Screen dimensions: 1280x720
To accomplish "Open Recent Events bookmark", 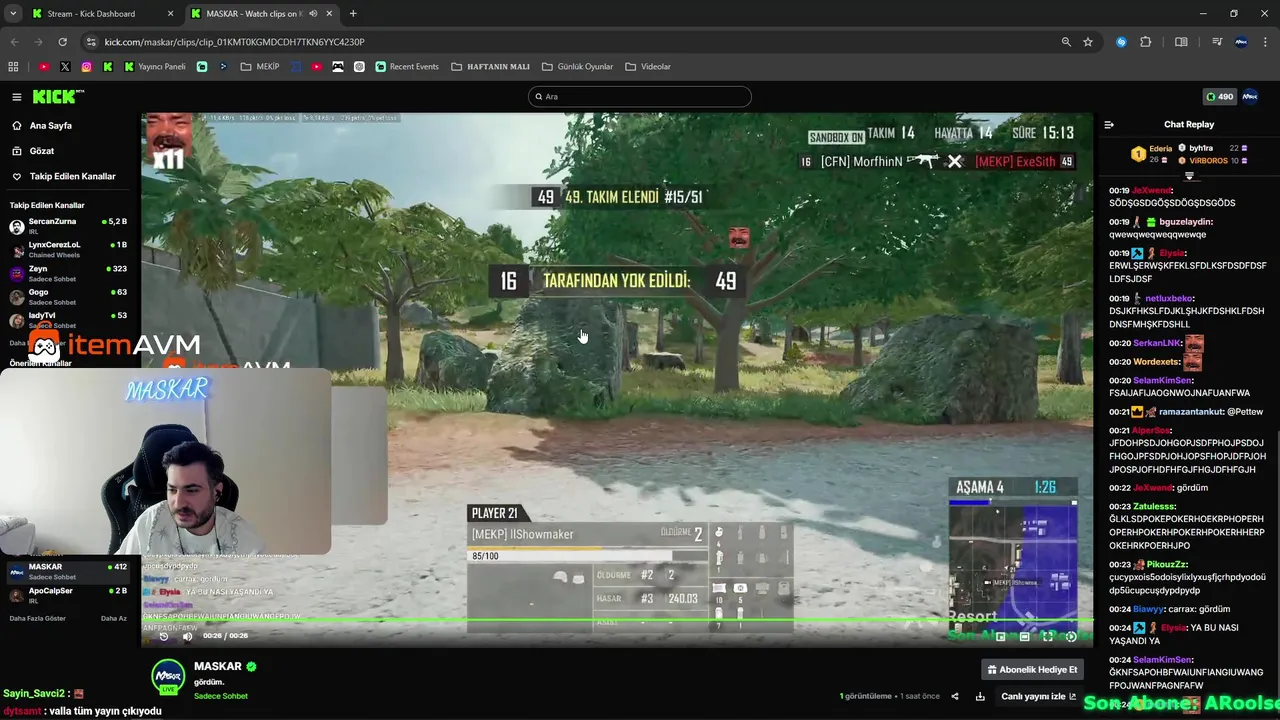I will pyautogui.click(x=407, y=67).
